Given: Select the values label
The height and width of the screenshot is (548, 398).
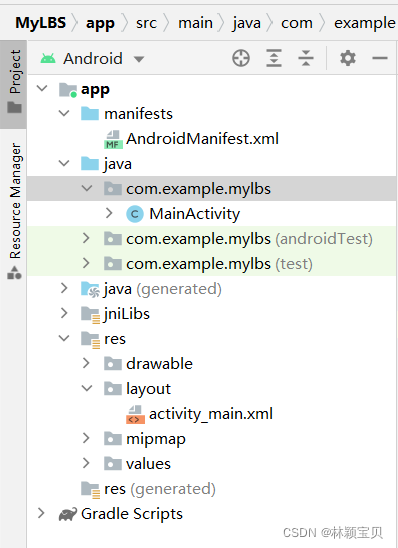Looking at the screenshot, I should [x=148, y=464].
